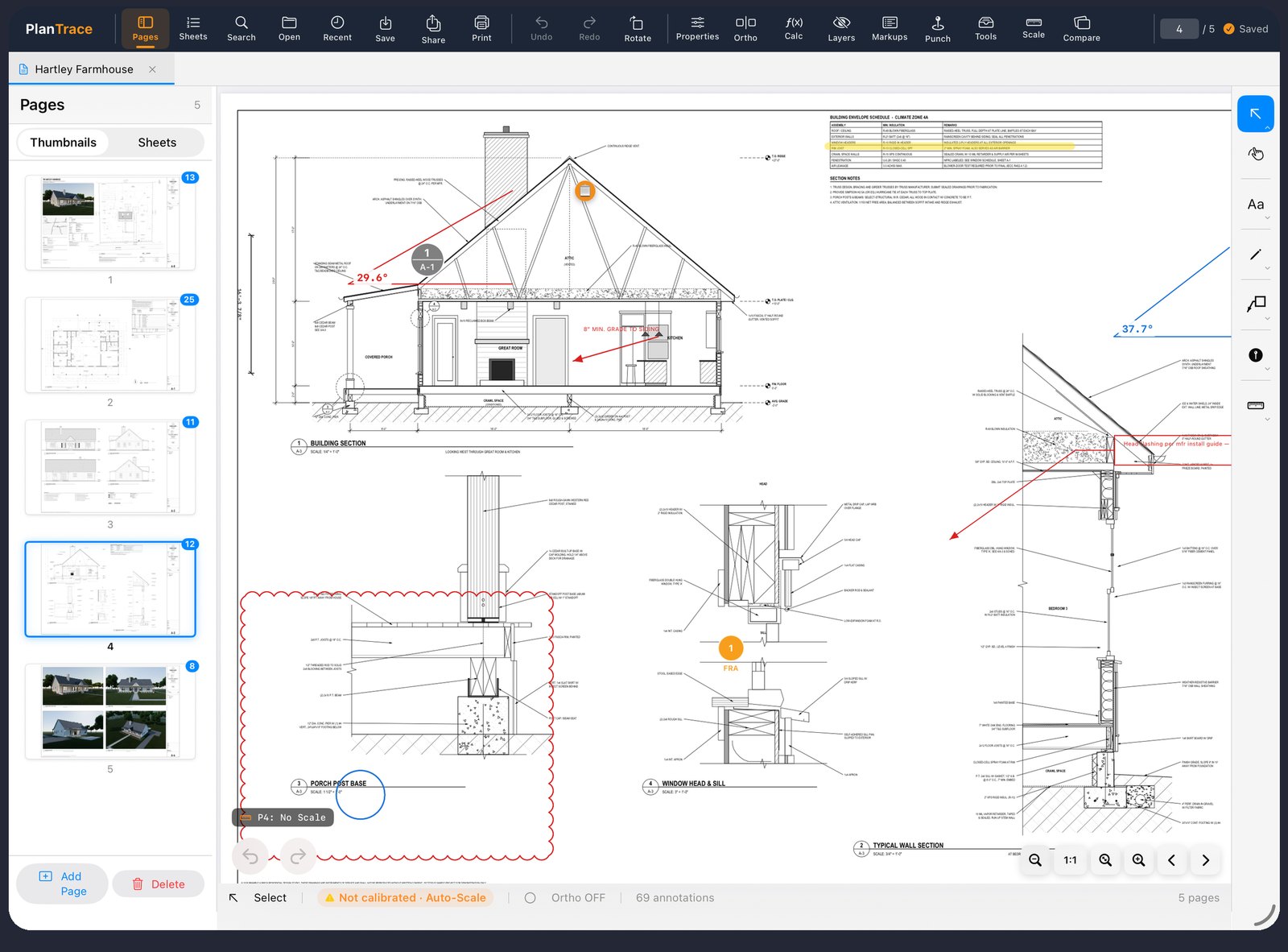Image resolution: width=1288 pixels, height=952 pixels.
Task: Click the Add Page button
Action: click(62, 884)
